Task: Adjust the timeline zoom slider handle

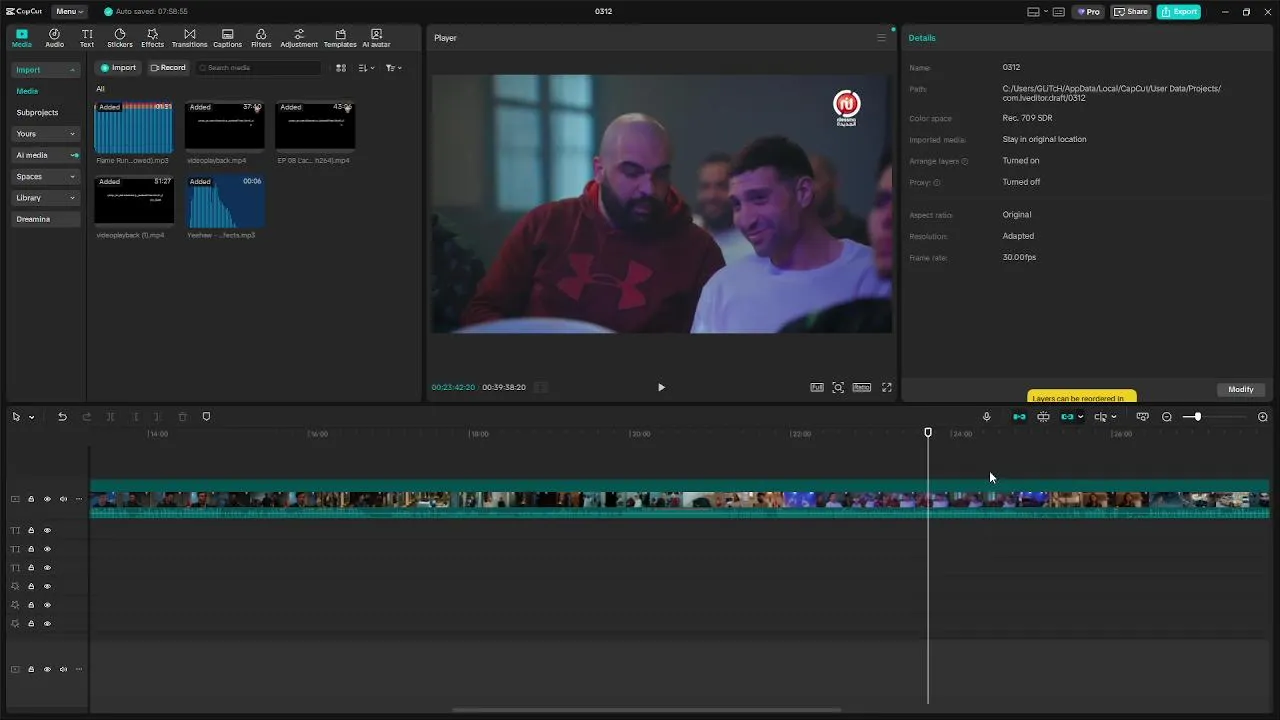Action: 1197,417
